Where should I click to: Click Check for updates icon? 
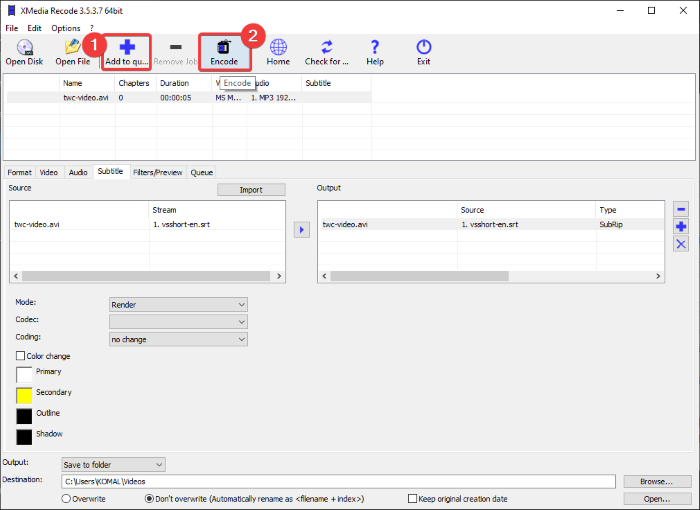point(327,47)
